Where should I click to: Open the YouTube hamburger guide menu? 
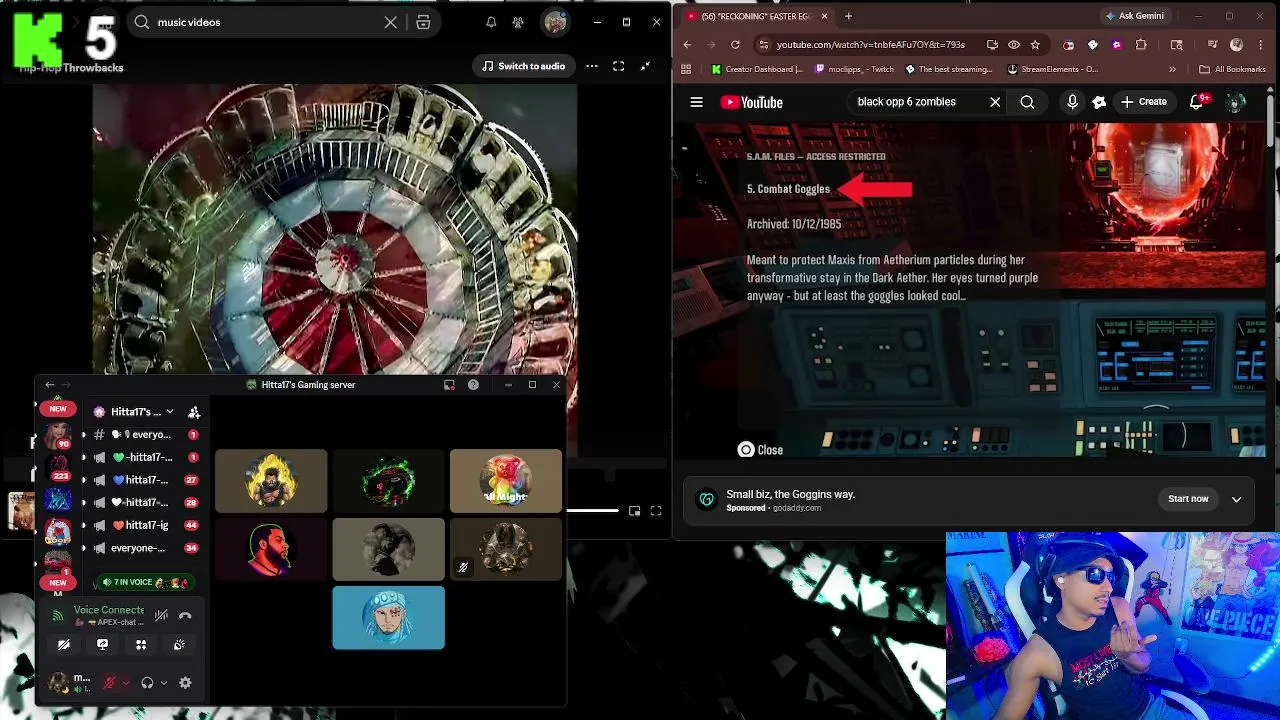click(696, 102)
